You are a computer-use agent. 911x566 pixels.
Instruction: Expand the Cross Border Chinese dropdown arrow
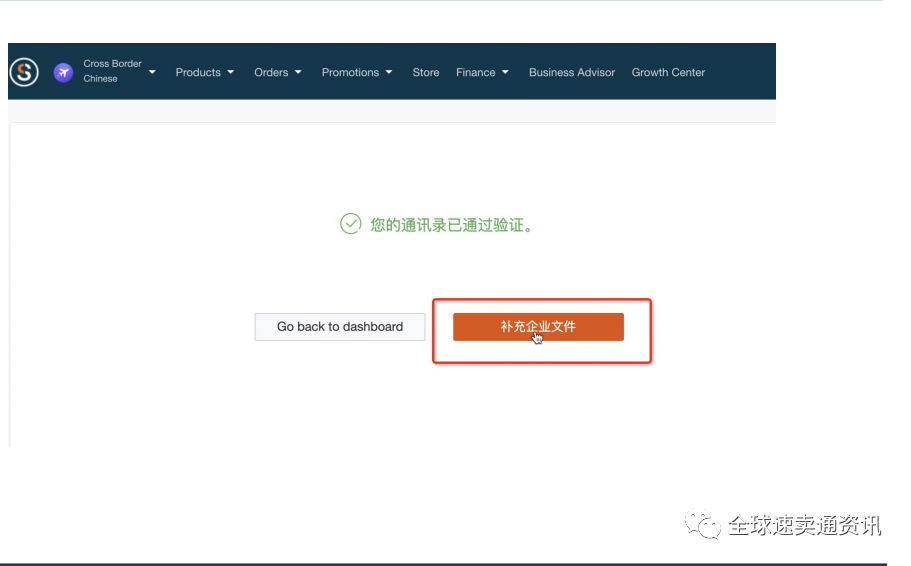(x=152, y=72)
